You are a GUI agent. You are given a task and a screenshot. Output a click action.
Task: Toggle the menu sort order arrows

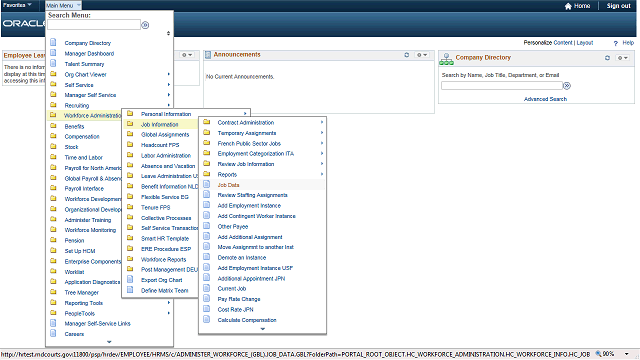click(x=168, y=33)
